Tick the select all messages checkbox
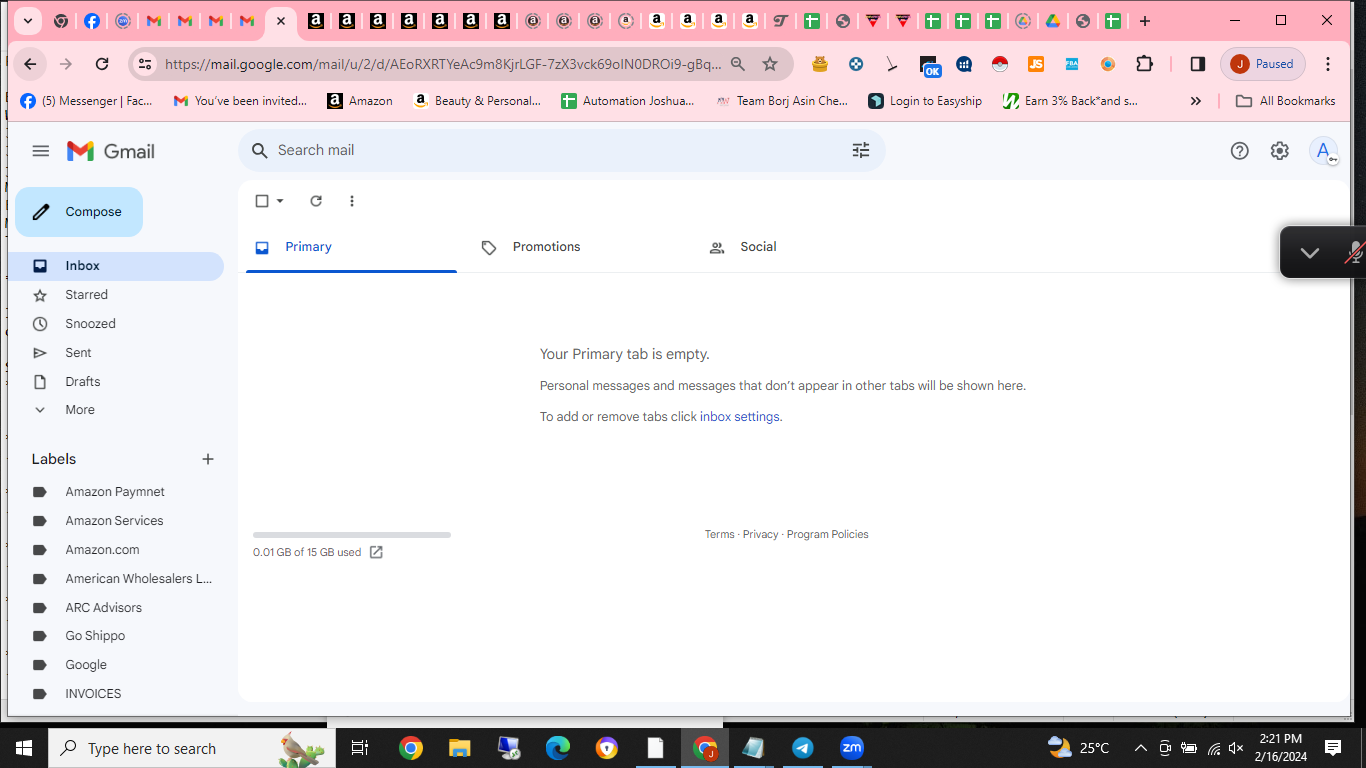The image size is (1366, 768). point(262,201)
